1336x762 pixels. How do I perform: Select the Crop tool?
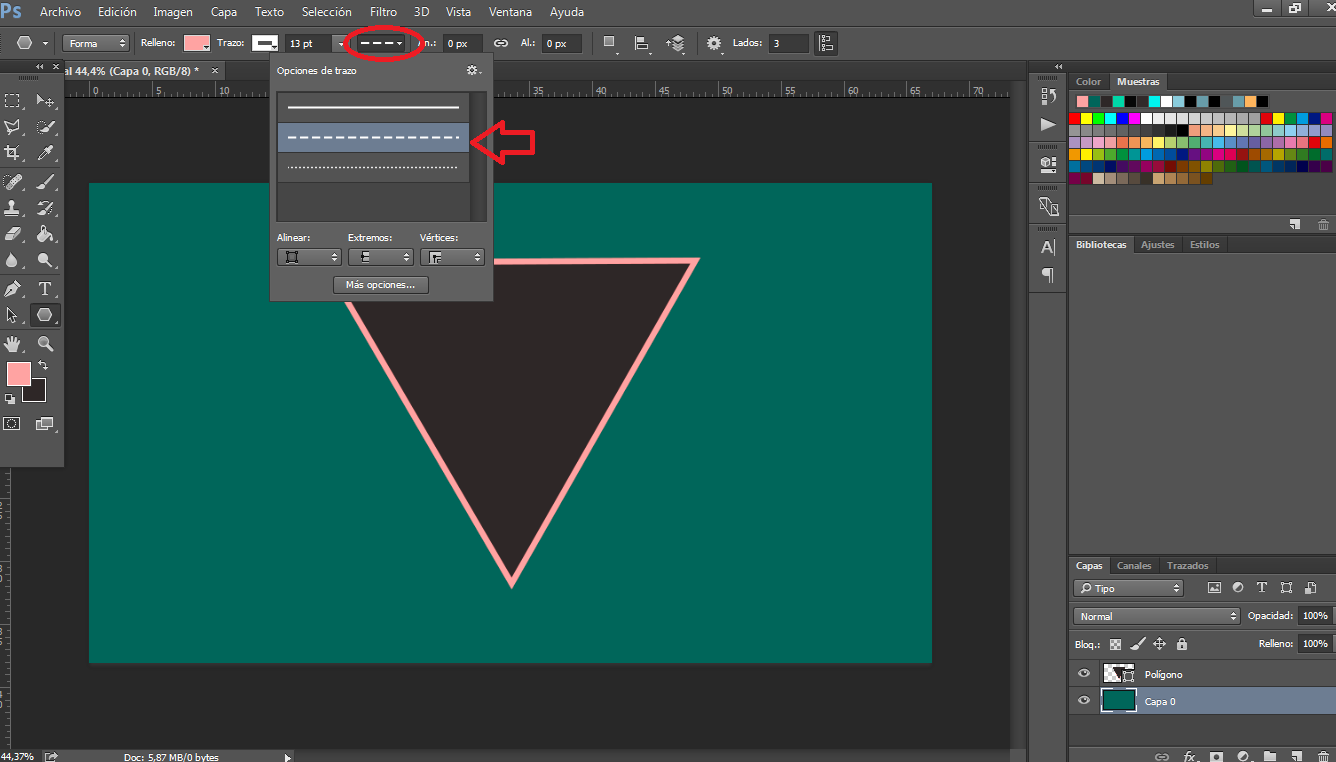tap(13, 153)
